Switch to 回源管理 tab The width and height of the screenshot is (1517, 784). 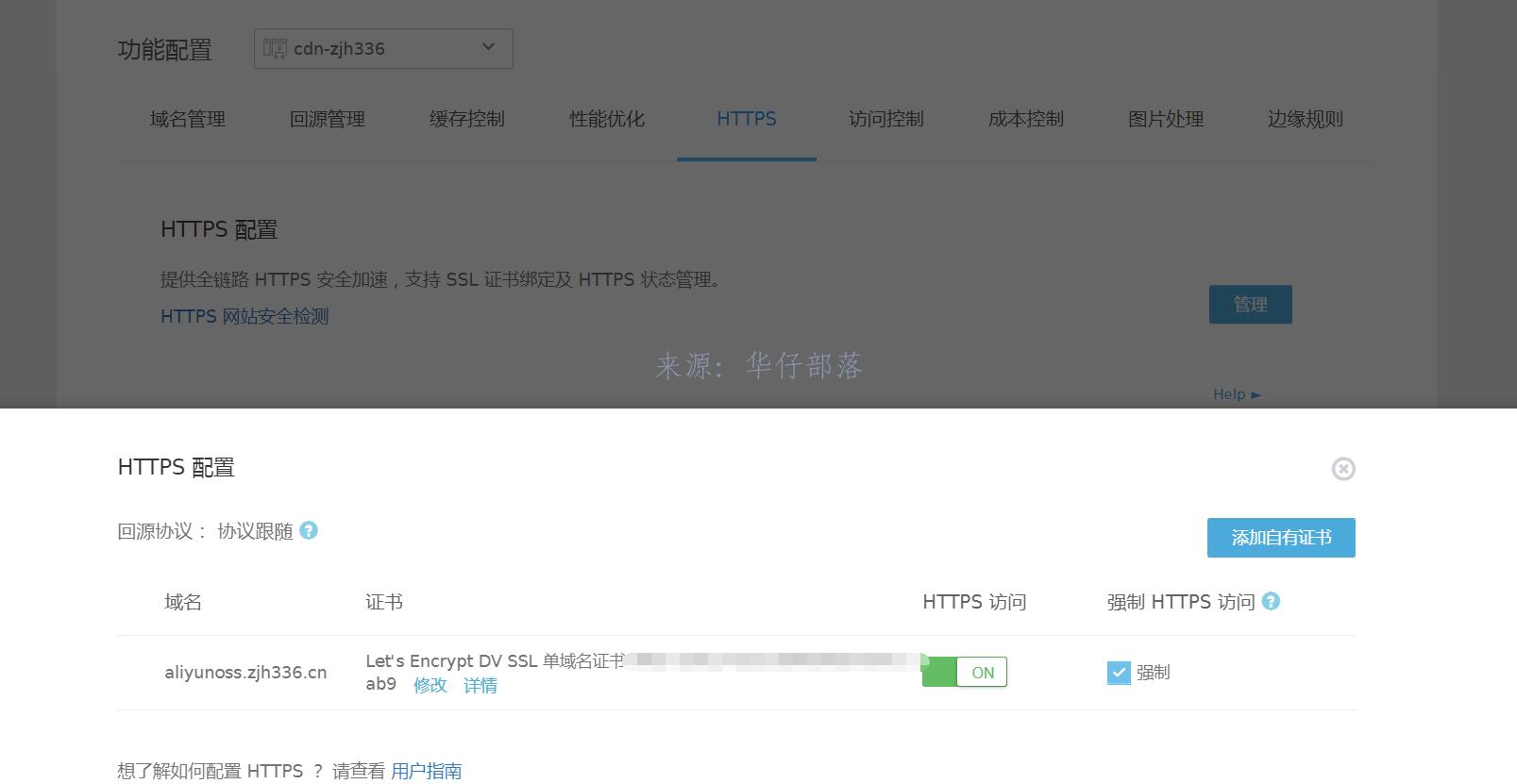click(328, 119)
